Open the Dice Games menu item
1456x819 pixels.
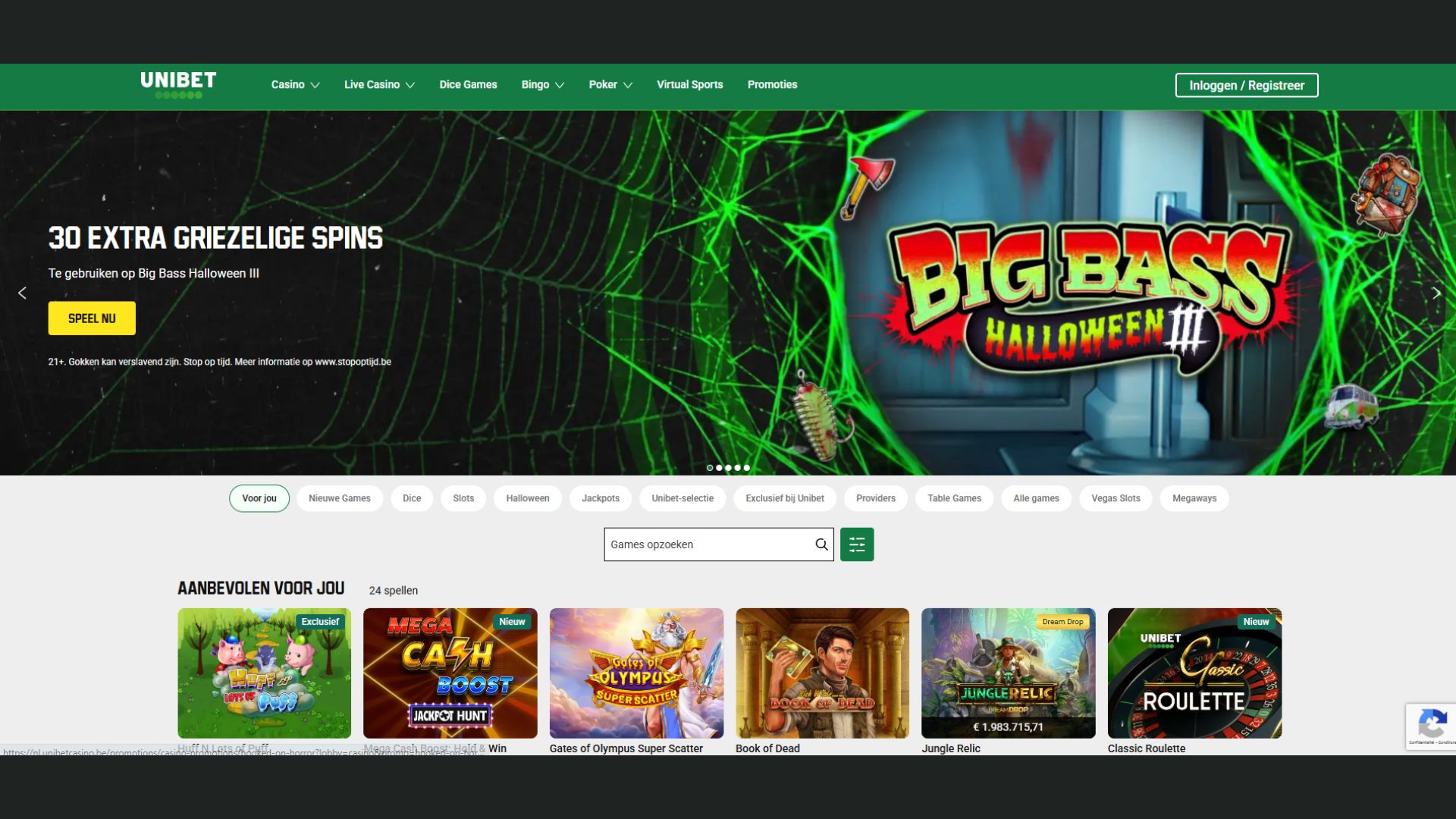point(468,84)
